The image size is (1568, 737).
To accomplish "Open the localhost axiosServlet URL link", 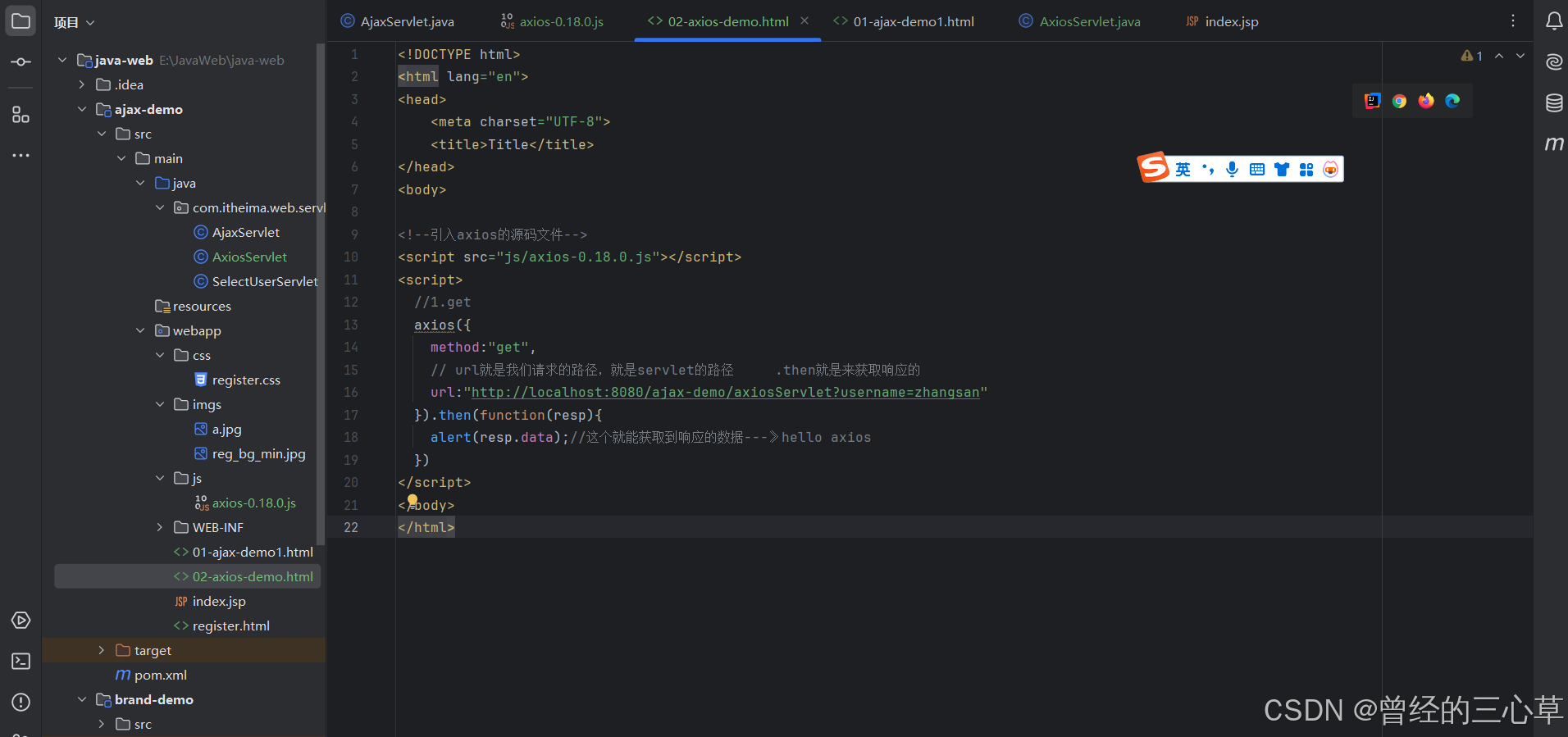I will pyautogui.click(x=725, y=392).
